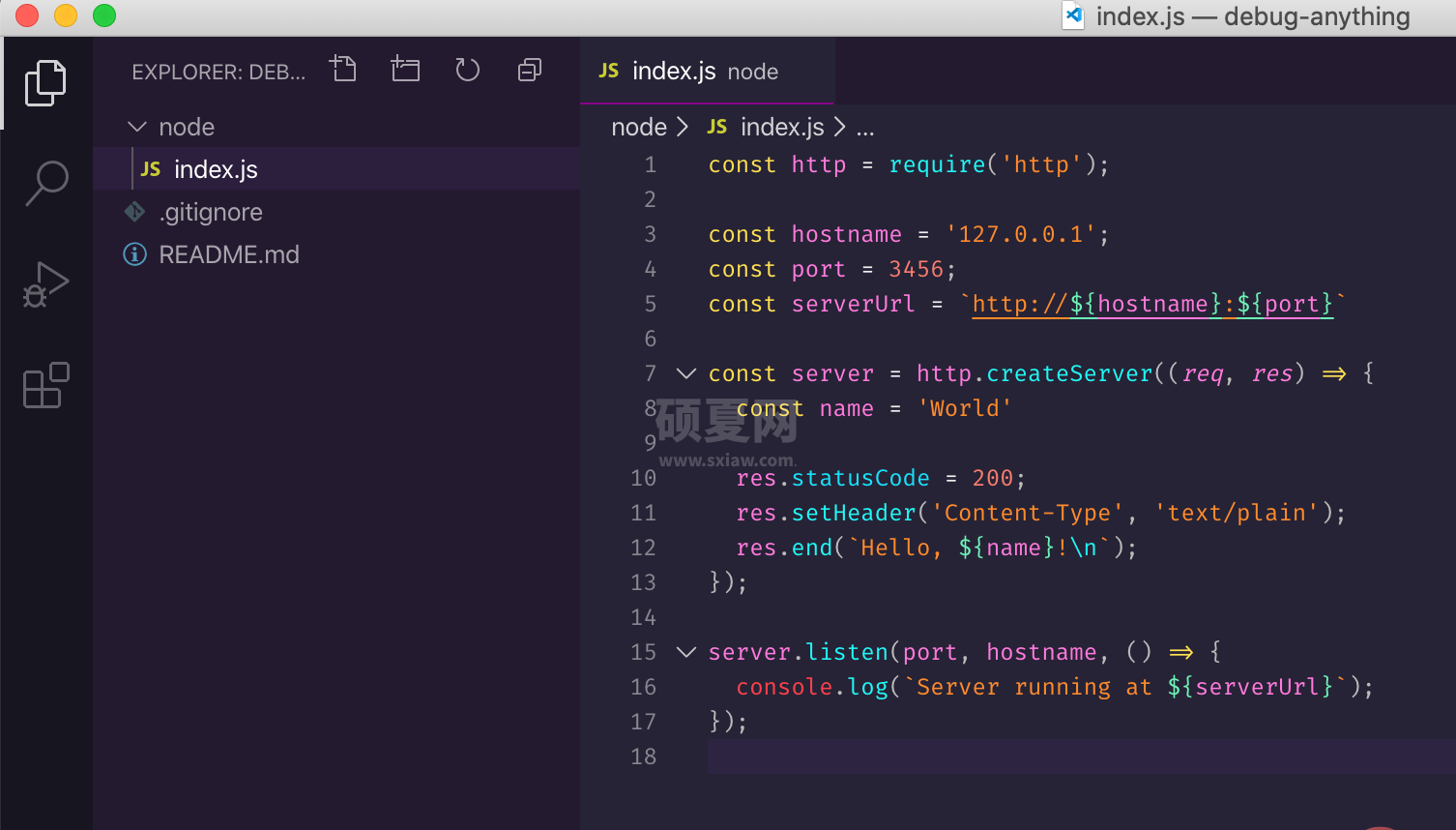Click the yellow minimize window button
The width and height of the screenshot is (1456, 830).
(66, 15)
